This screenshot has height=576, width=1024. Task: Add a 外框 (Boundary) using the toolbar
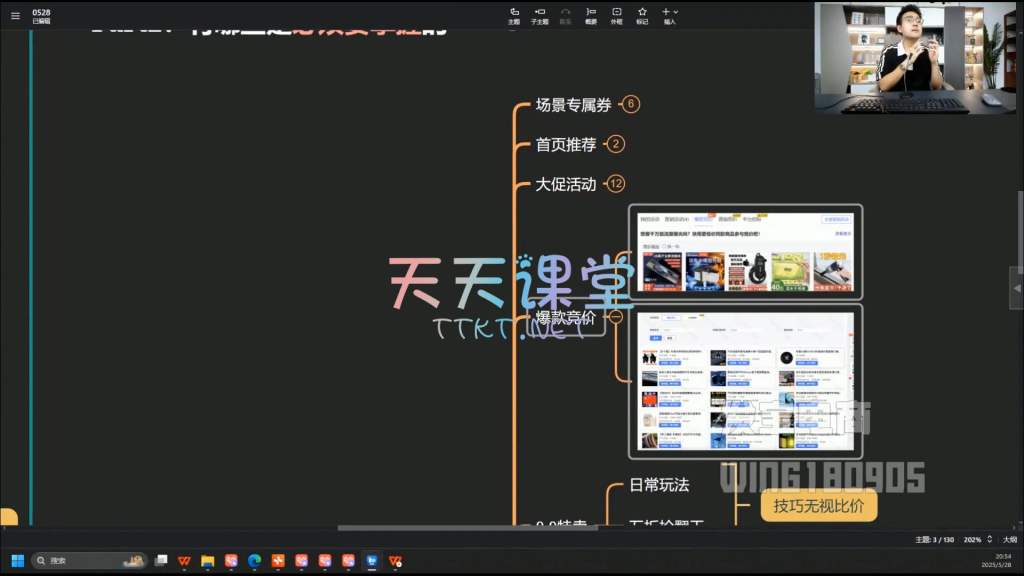click(616, 15)
